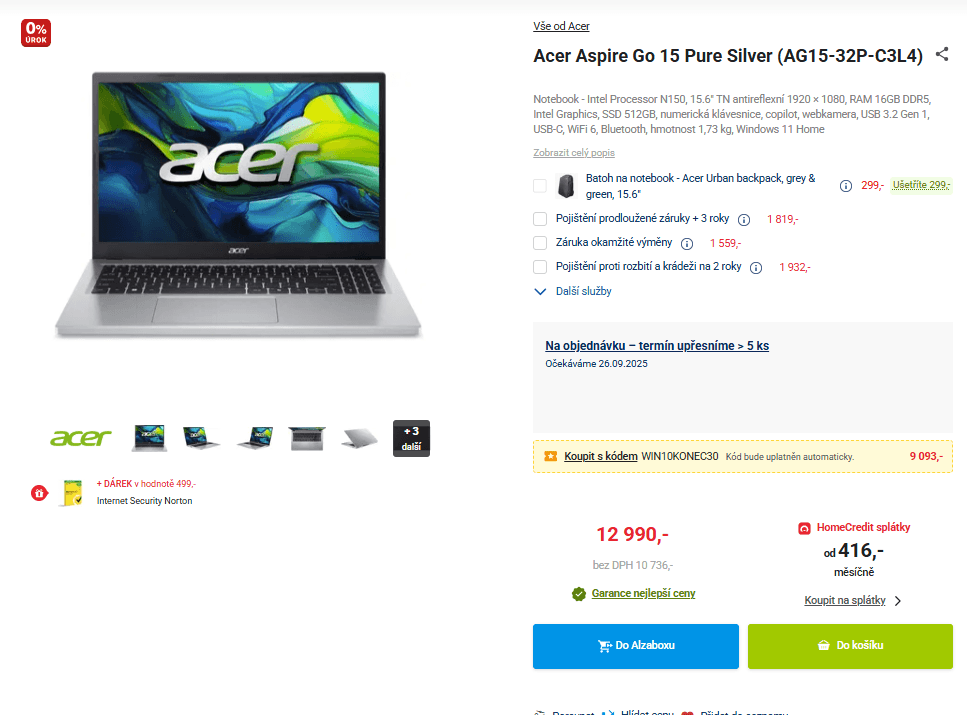Click the 0% úrok badge icon
The image size is (967, 715).
(36, 33)
